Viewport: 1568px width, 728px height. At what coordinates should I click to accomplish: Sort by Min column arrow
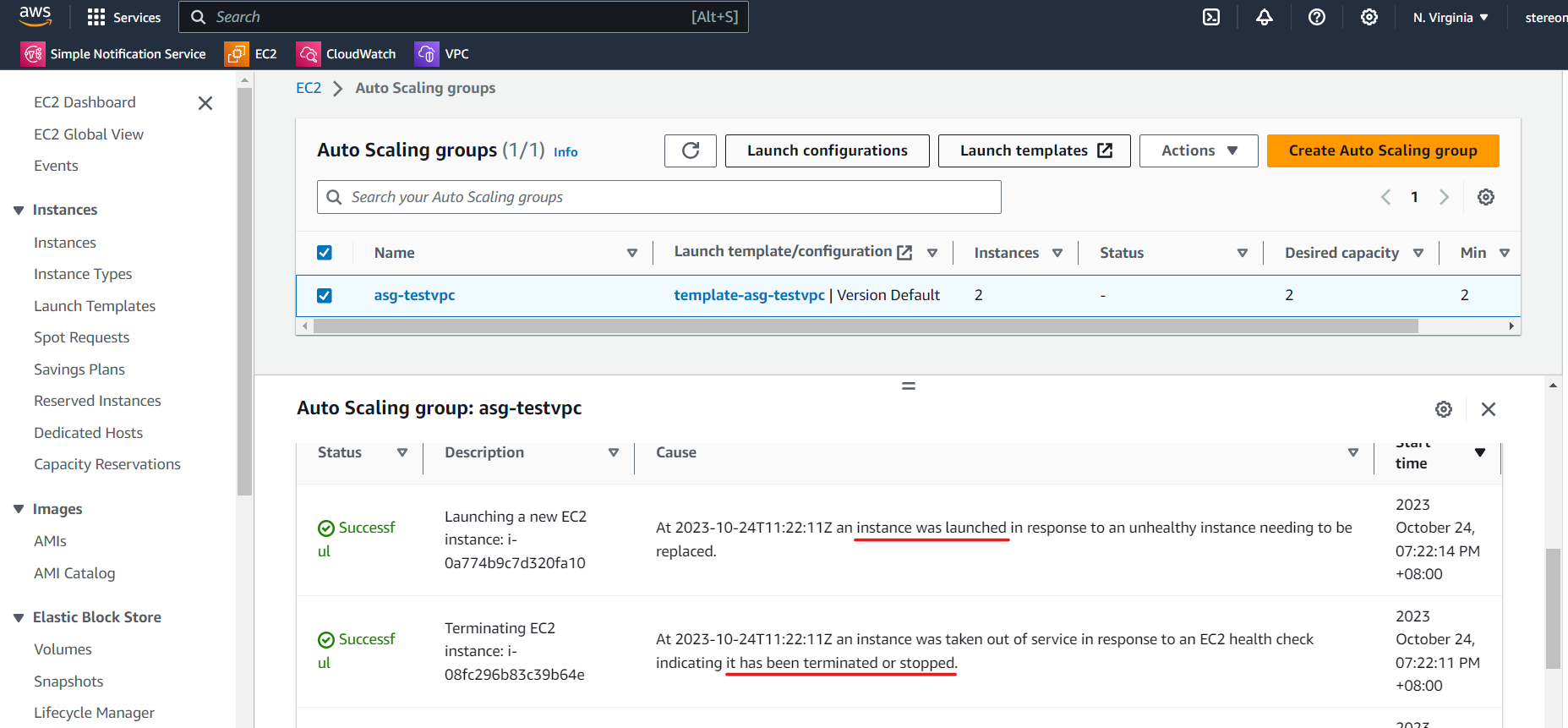1505,253
